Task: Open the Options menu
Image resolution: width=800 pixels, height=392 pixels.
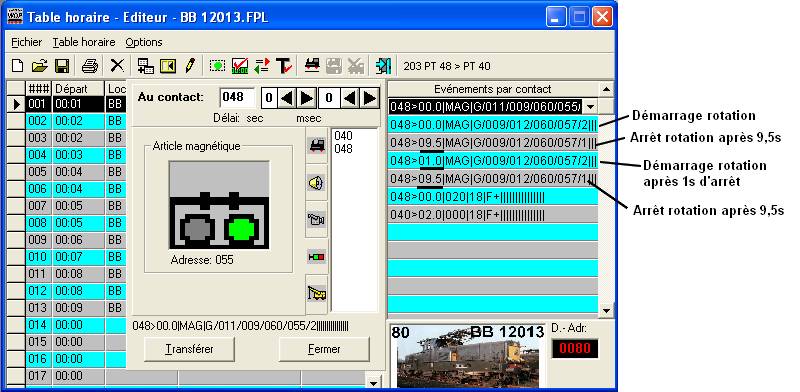Action: [144, 42]
